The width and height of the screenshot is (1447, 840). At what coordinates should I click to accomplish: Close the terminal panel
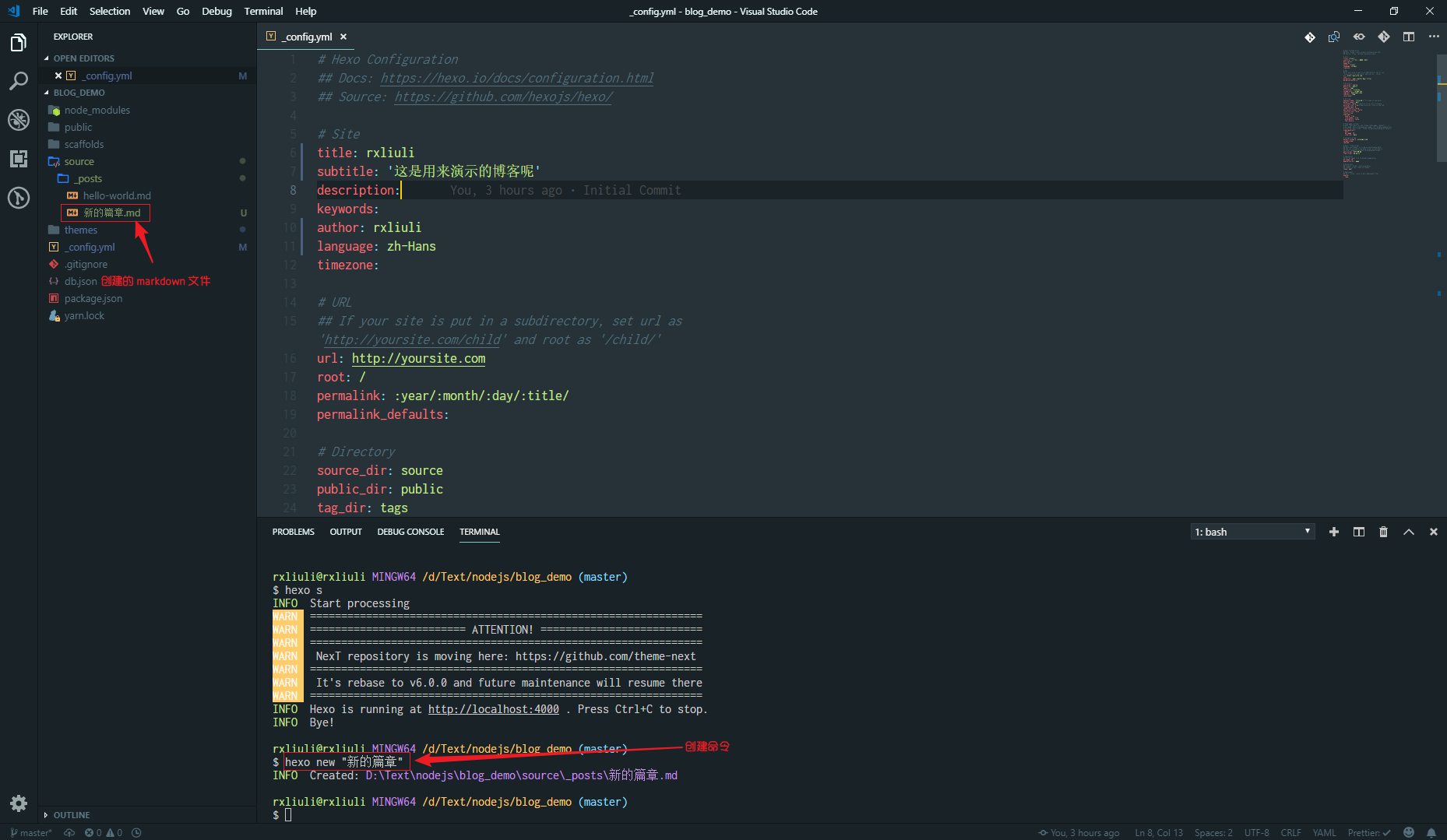point(1434,532)
